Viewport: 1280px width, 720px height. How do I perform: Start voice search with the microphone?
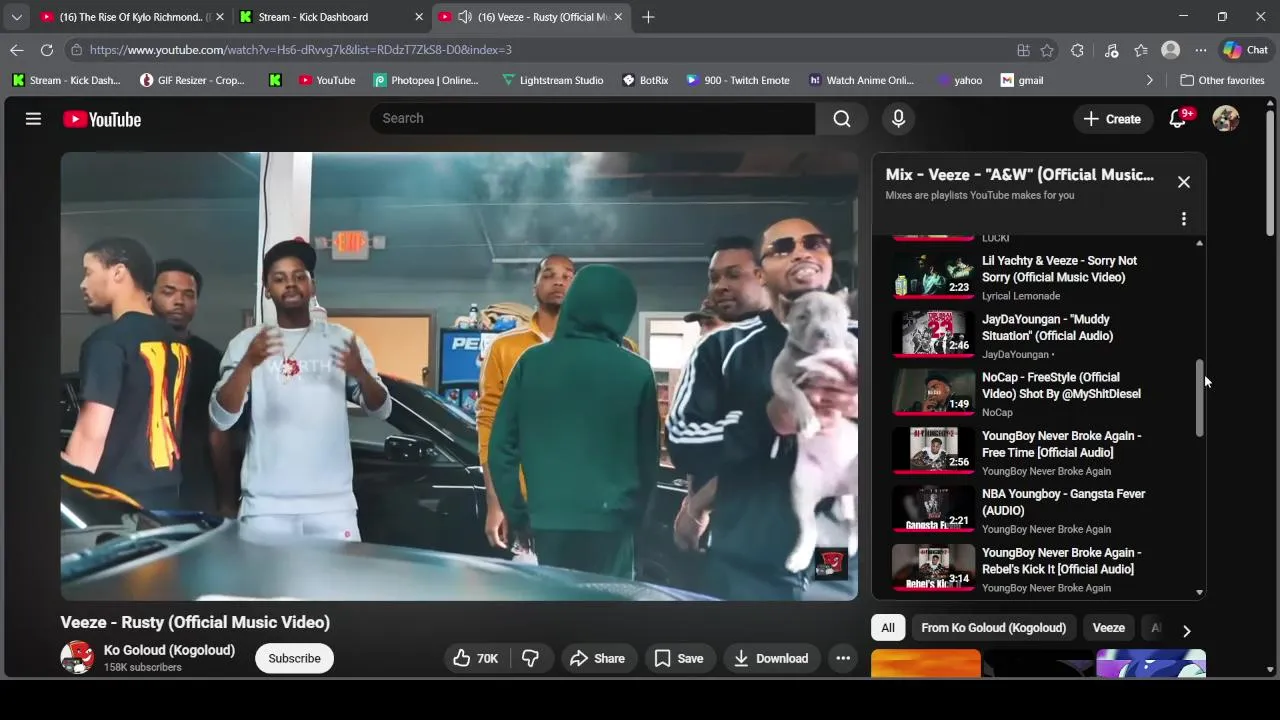tap(898, 119)
